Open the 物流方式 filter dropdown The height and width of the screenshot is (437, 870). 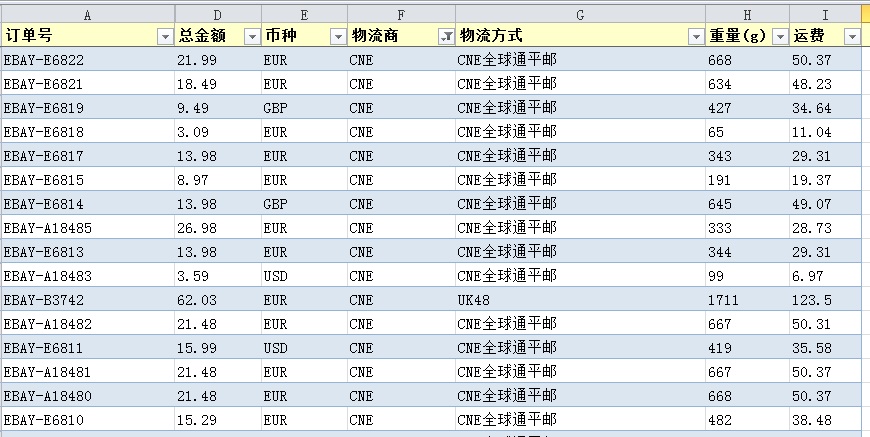(x=695, y=37)
